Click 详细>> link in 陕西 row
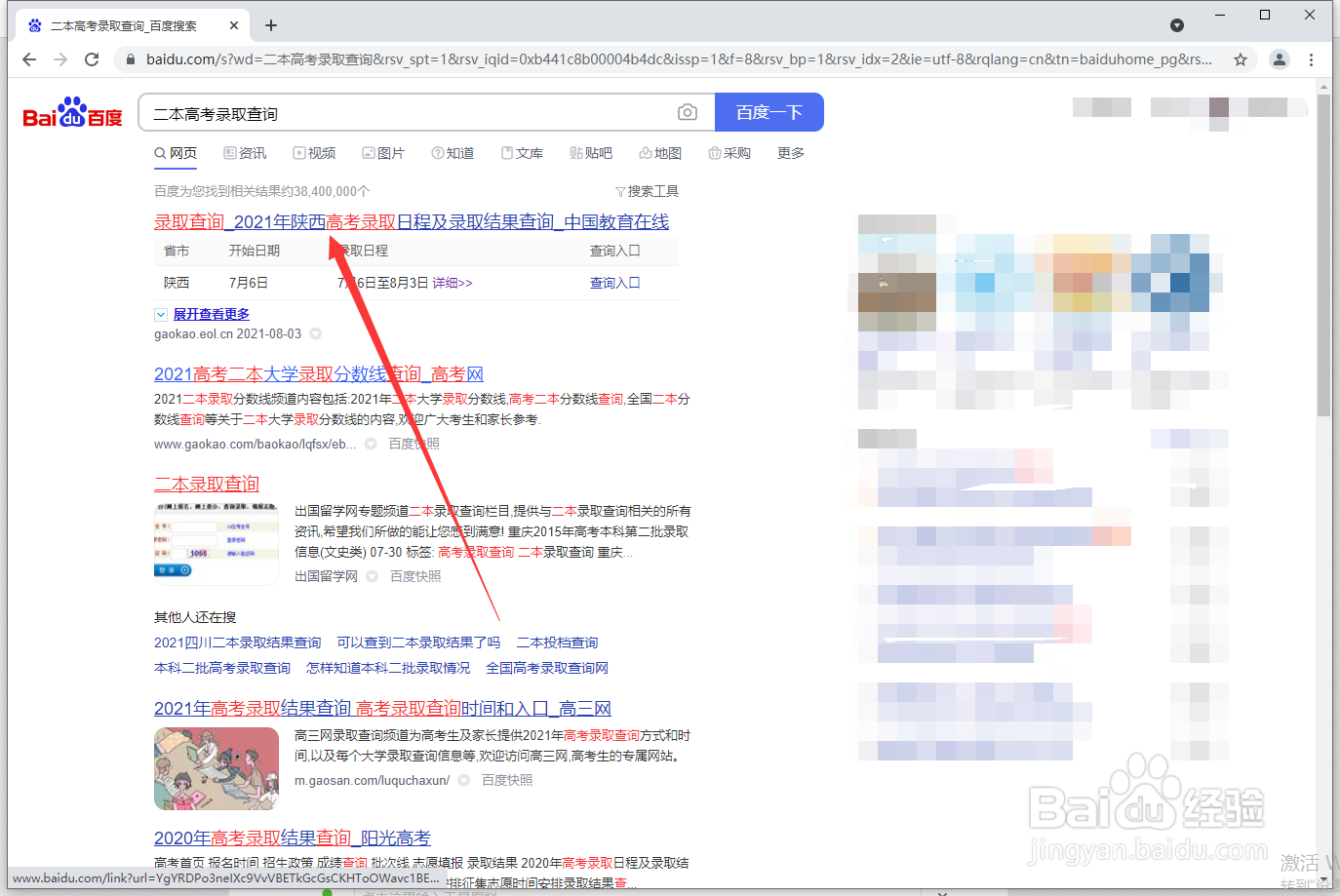This screenshot has height=896, width=1340. point(453,283)
